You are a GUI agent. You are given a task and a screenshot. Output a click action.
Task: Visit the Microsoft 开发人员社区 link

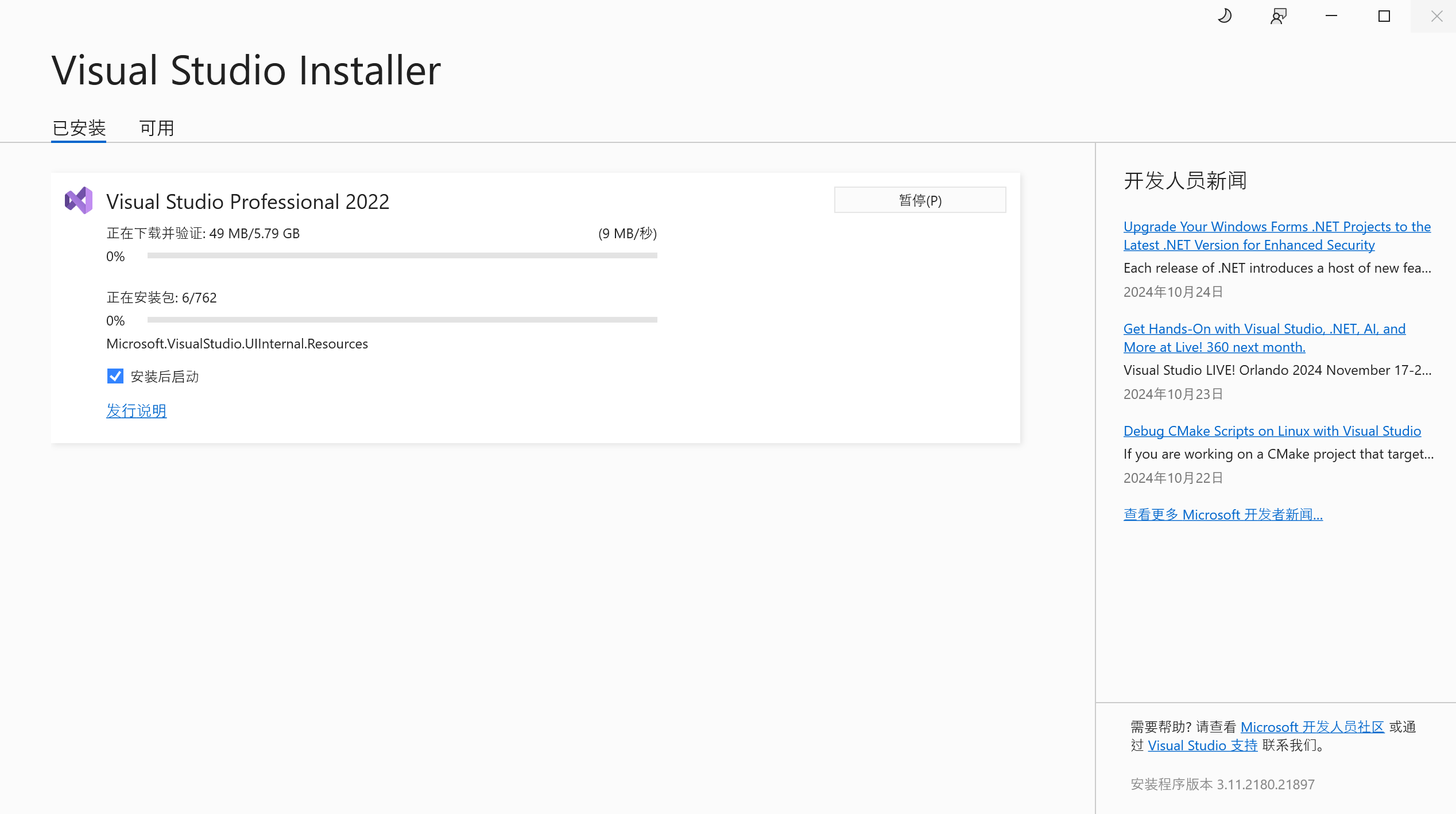coord(1312,727)
